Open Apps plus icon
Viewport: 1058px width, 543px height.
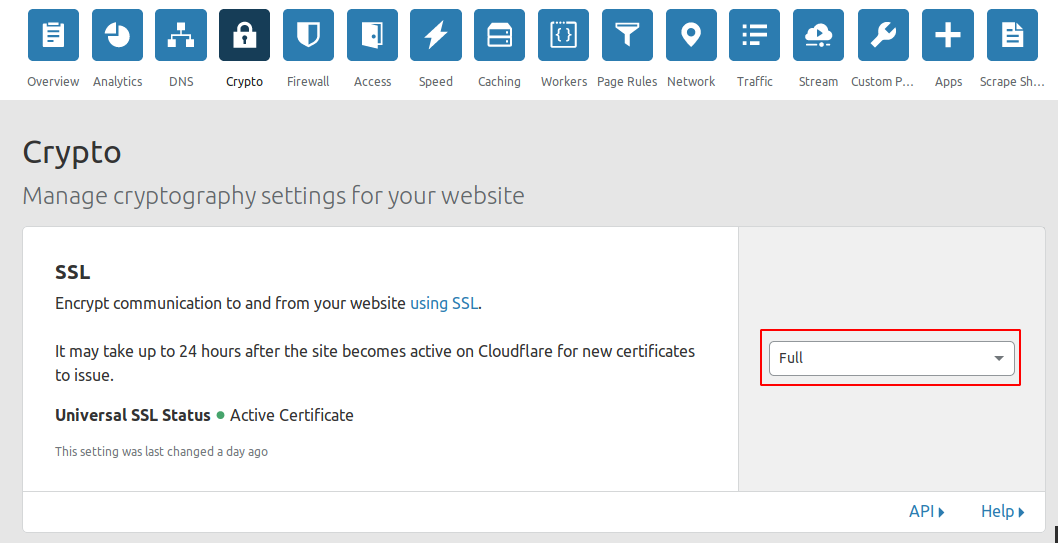(x=948, y=36)
